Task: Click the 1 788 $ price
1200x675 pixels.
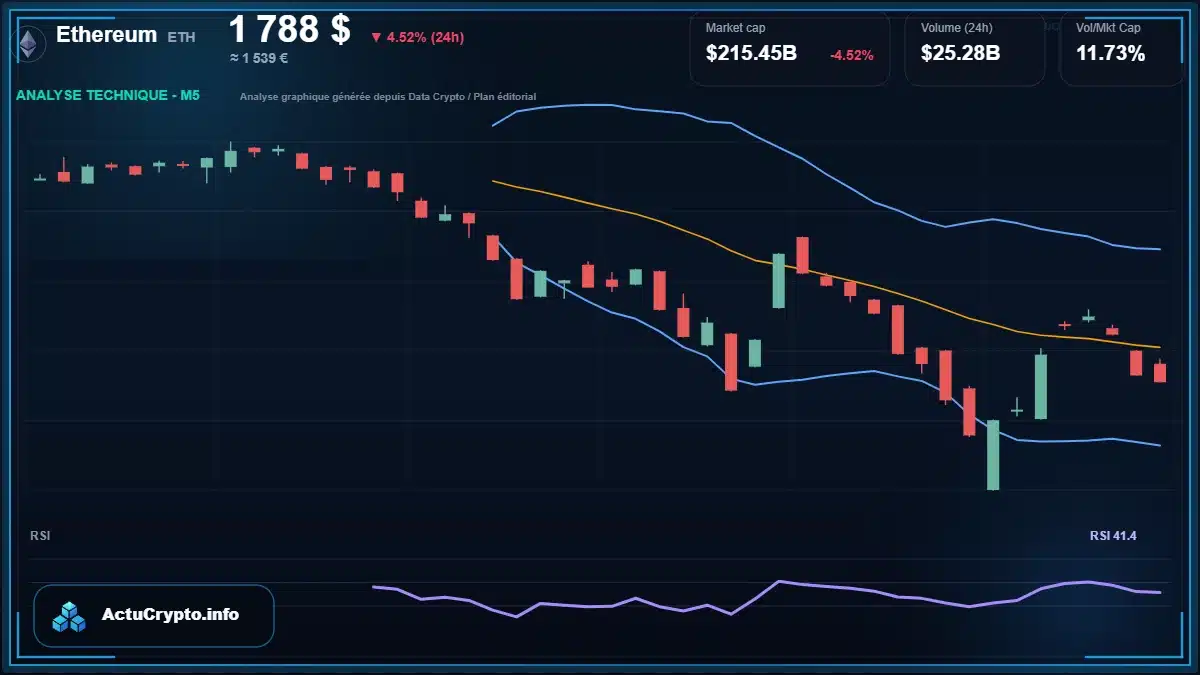Action: [290, 29]
